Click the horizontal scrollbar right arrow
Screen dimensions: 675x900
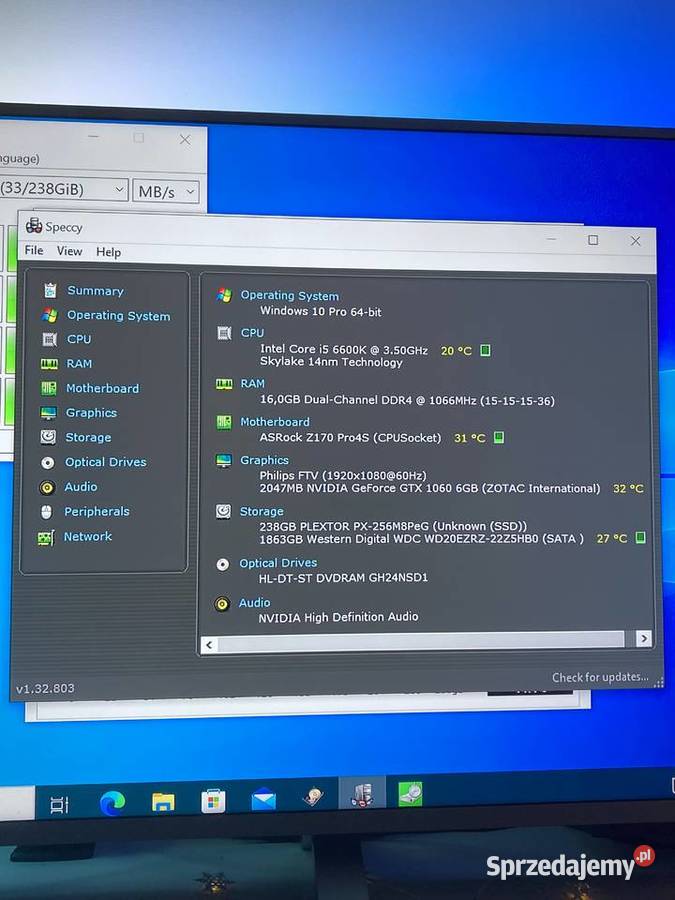pos(643,638)
